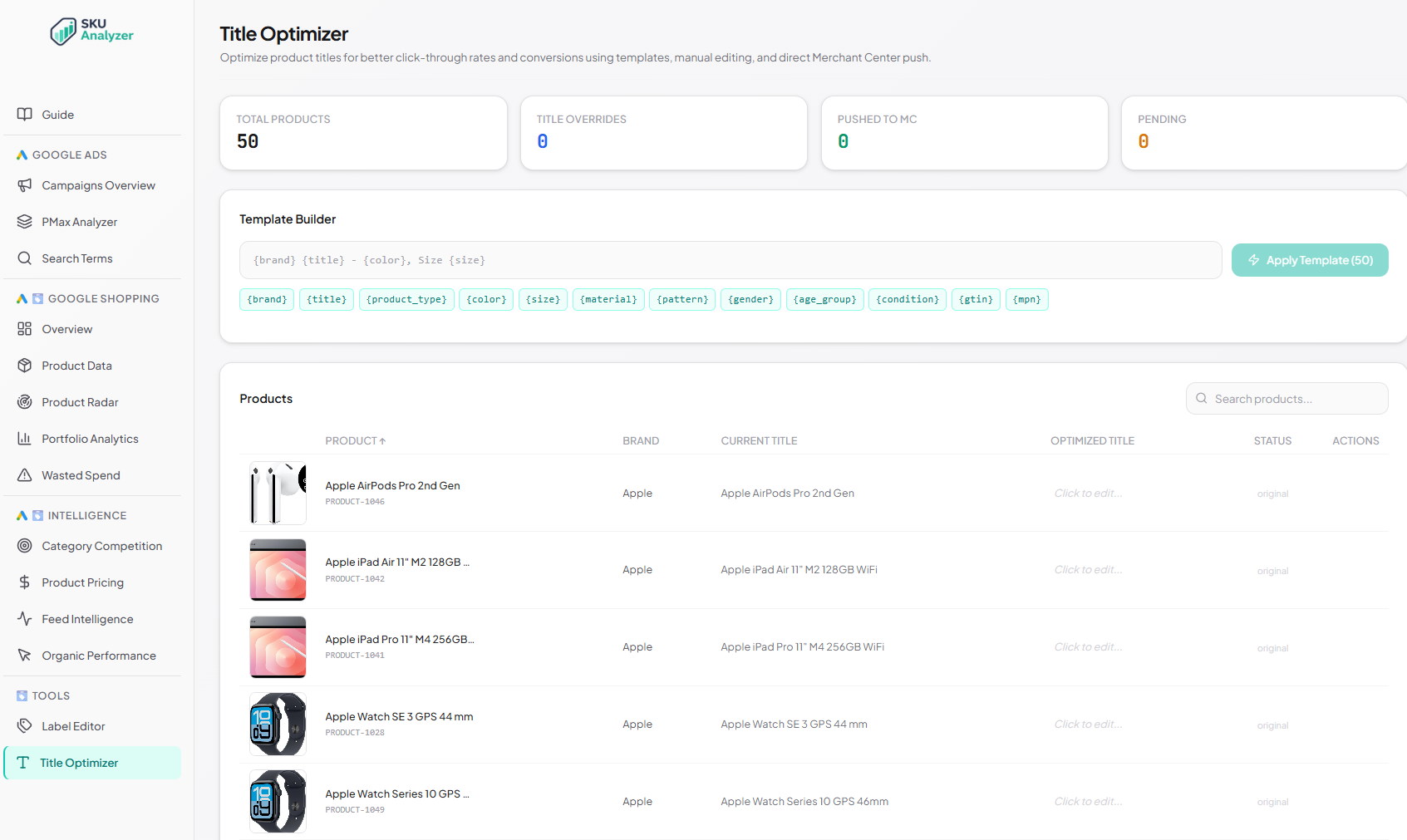
Task: Click the Category Competition target icon
Action: (x=25, y=546)
